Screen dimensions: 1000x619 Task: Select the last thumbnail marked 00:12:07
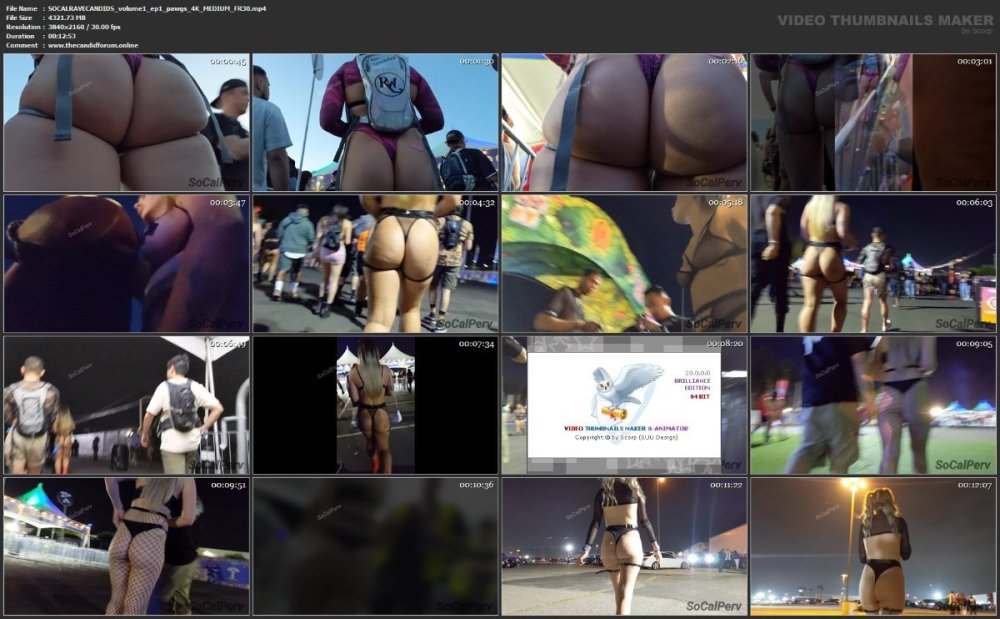tap(873, 547)
